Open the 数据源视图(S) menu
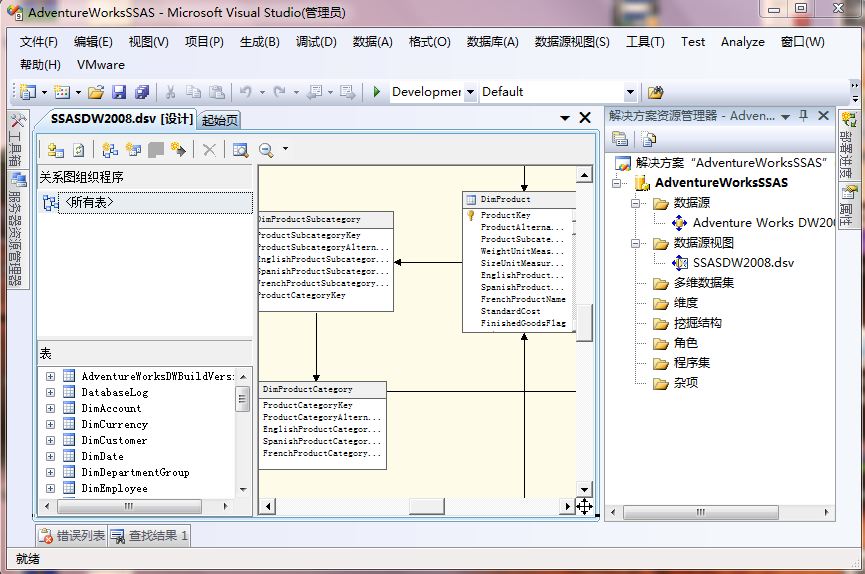 (x=572, y=42)
